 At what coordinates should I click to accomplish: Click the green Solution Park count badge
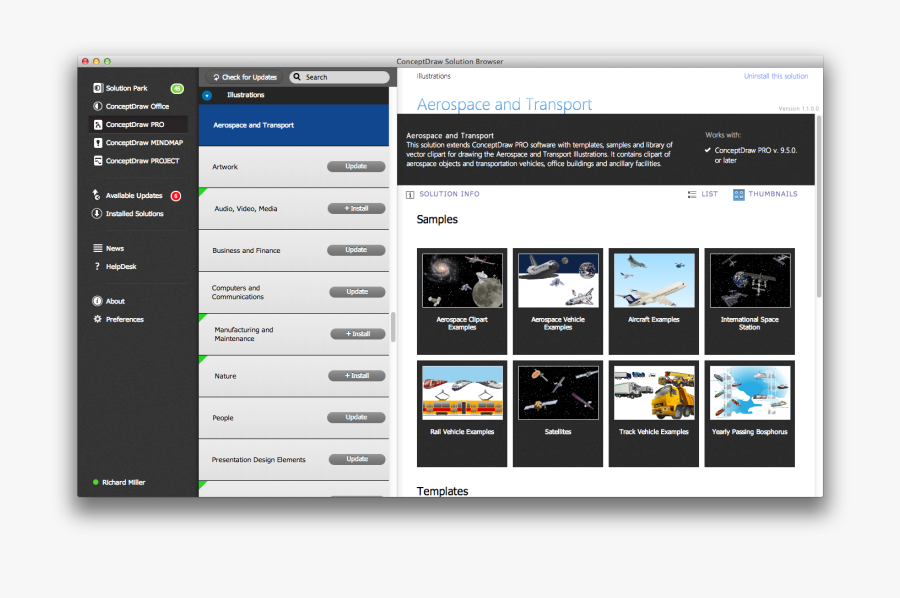point(177,88)
